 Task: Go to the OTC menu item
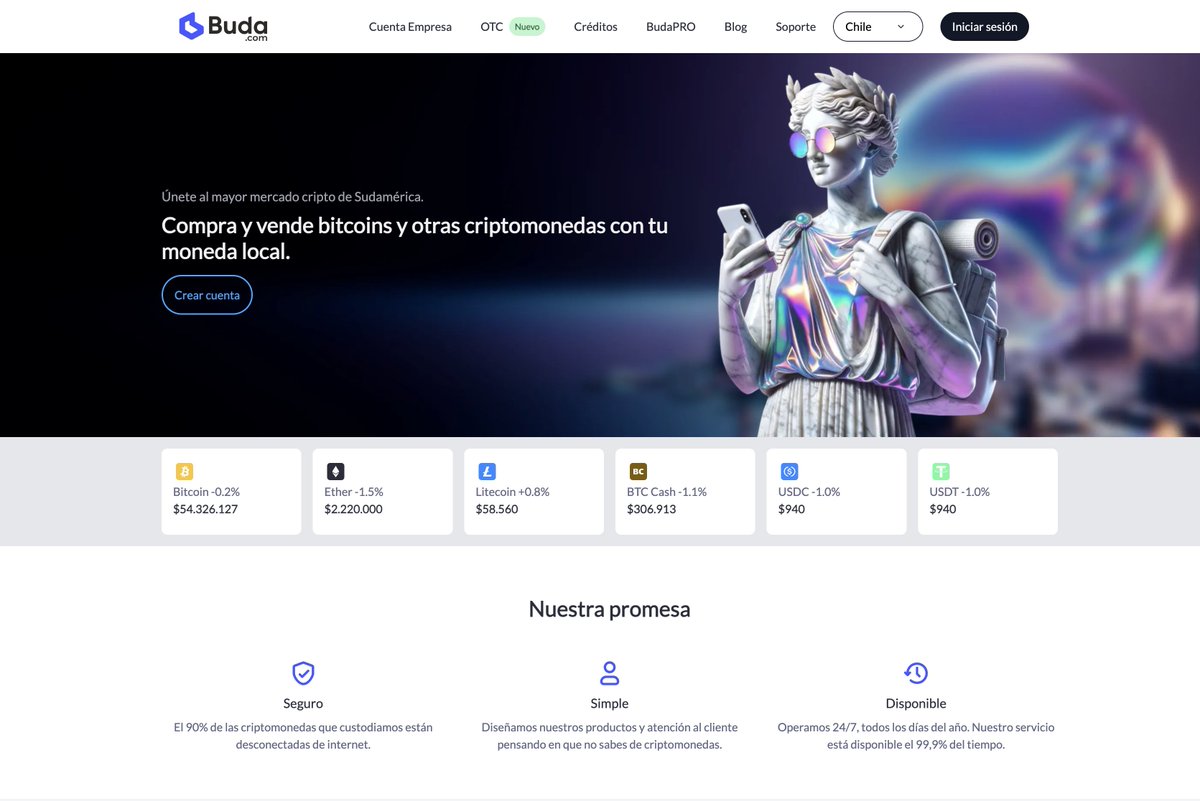point(492,27)
